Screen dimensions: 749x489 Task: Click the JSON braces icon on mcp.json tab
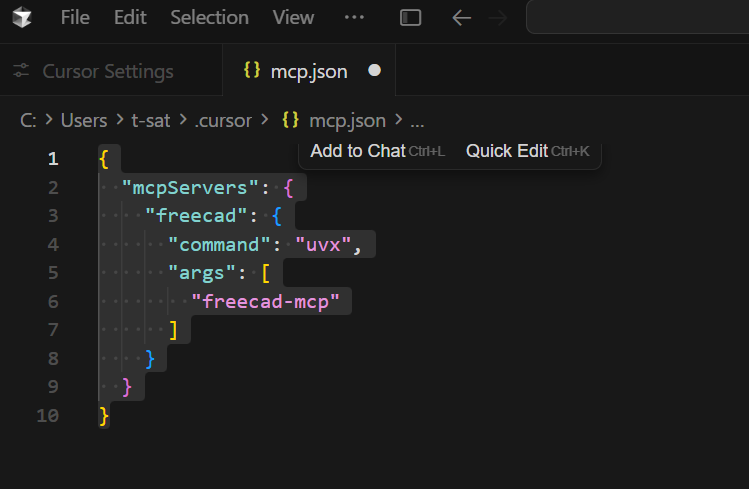click(252, 70)
